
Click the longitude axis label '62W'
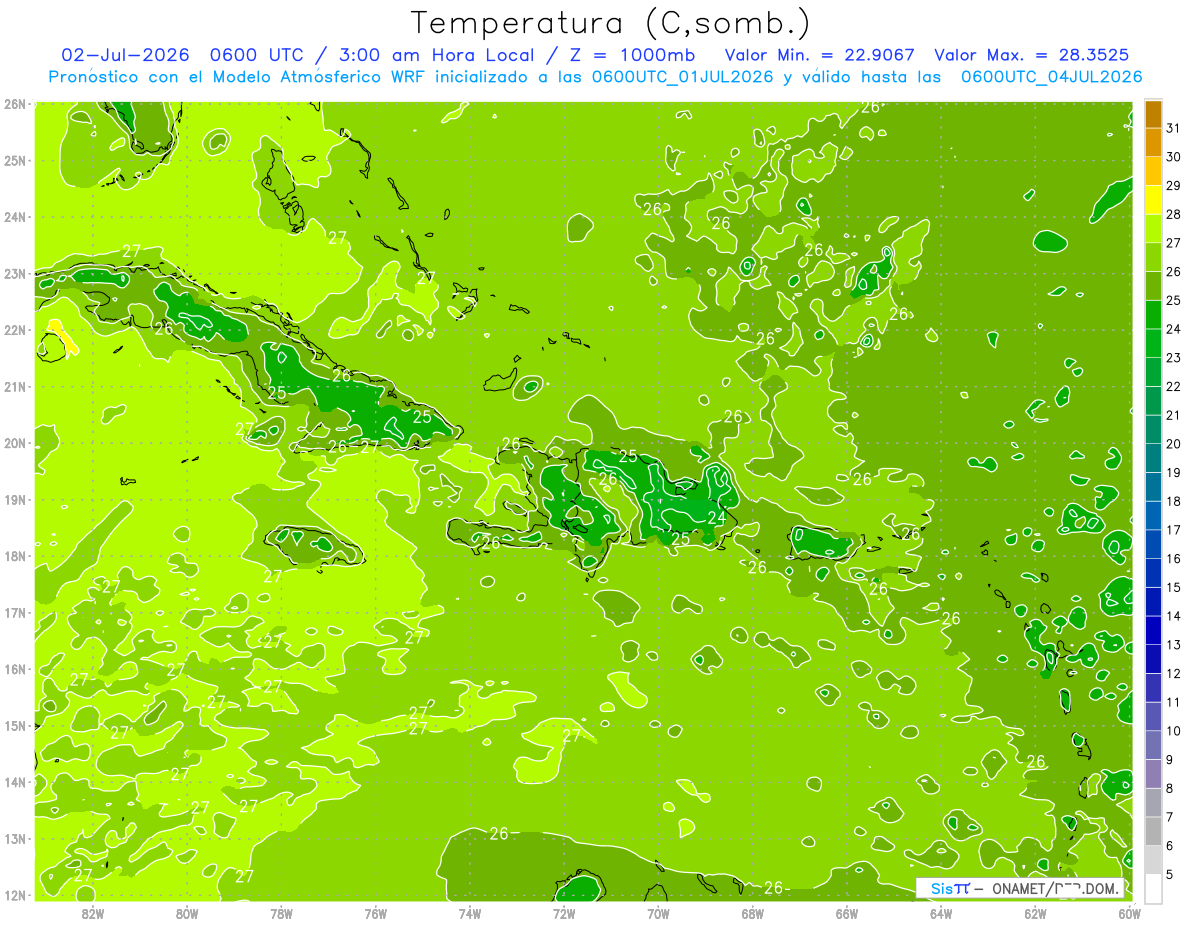click(1036, 913)
